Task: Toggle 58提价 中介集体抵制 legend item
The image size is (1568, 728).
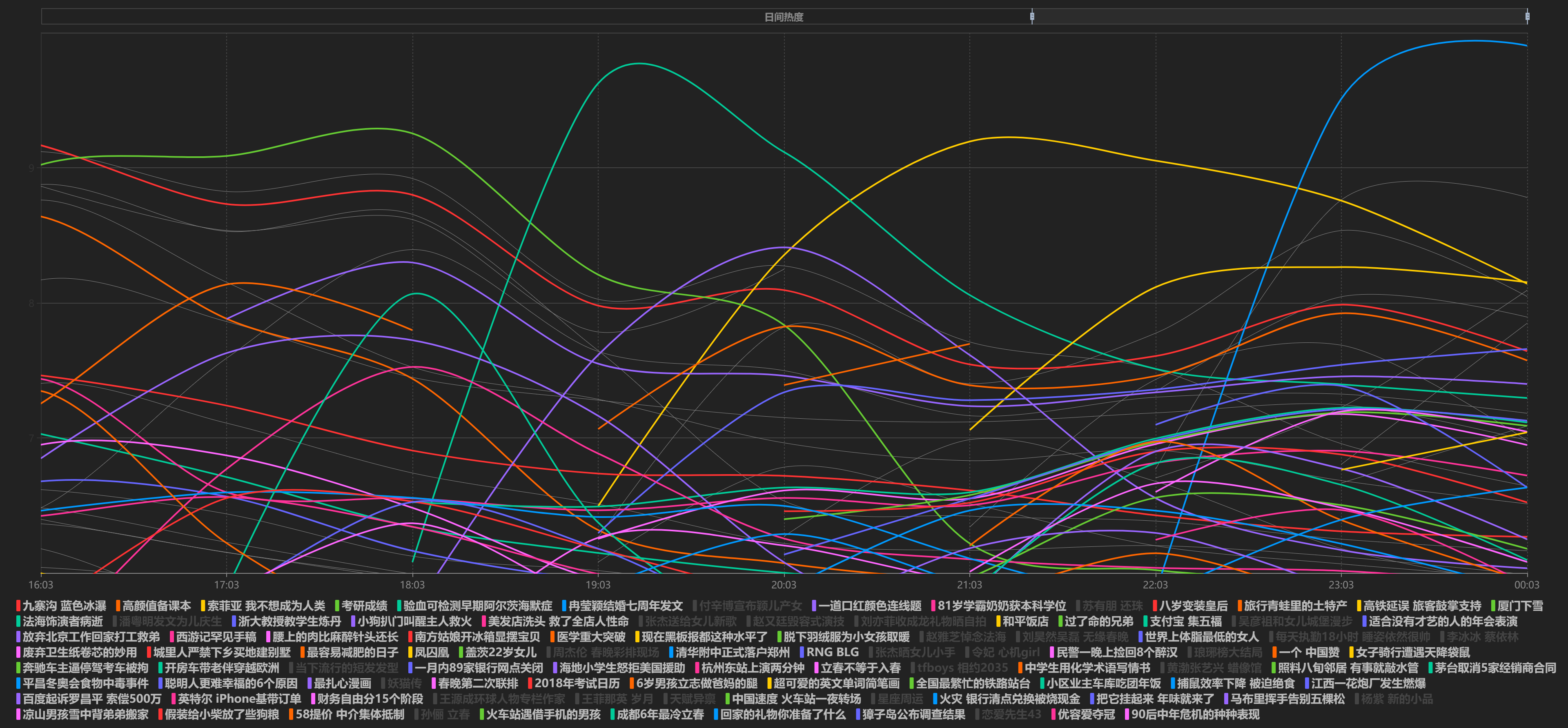Action: [346, 715]
